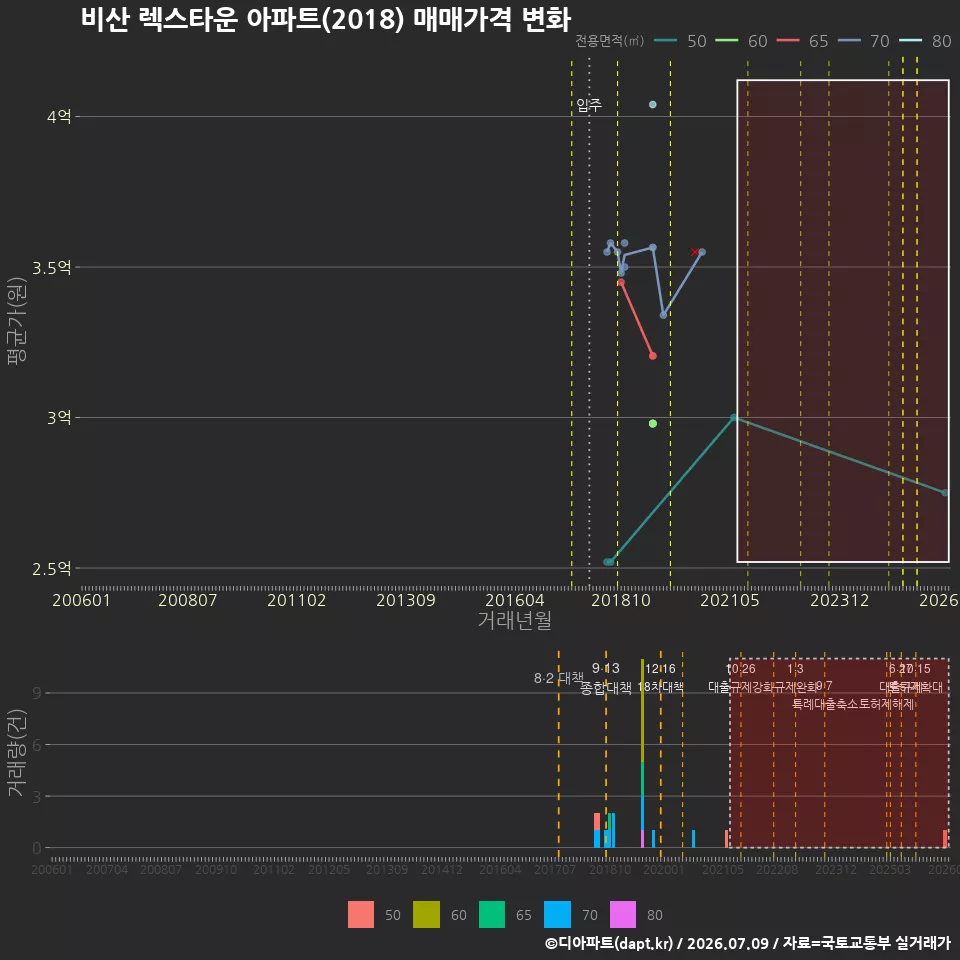This screenshot has height=960, width=960.
Task: Click the 3억 y-axis label
Action: pos(59,418)
